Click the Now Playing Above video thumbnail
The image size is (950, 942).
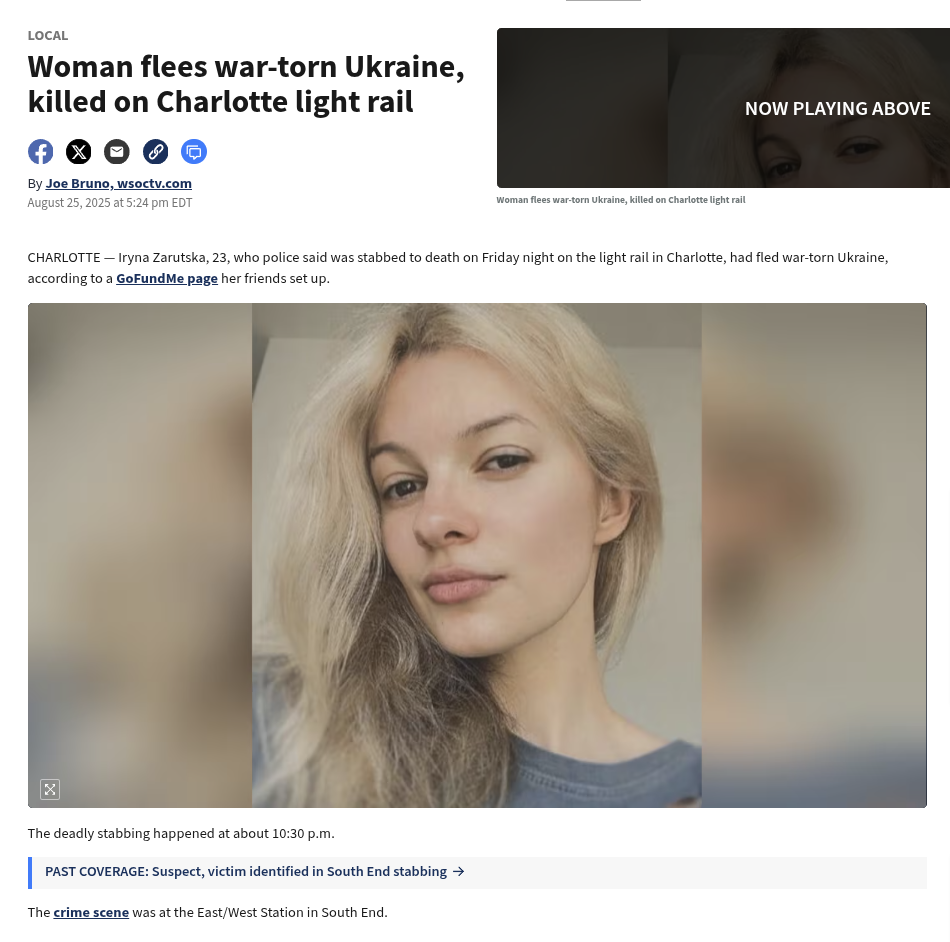pos(723,108)
